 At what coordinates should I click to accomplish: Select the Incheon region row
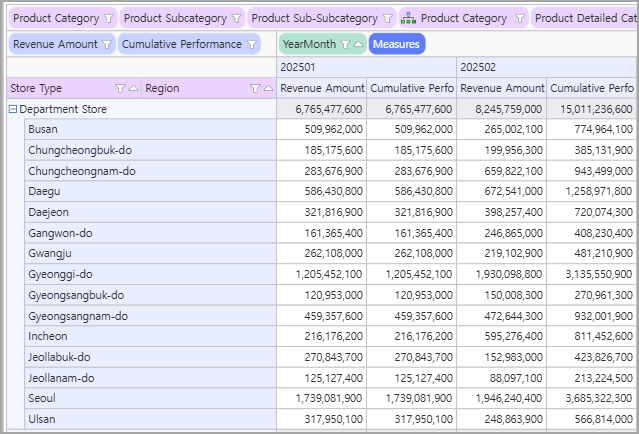pos(150,336)
